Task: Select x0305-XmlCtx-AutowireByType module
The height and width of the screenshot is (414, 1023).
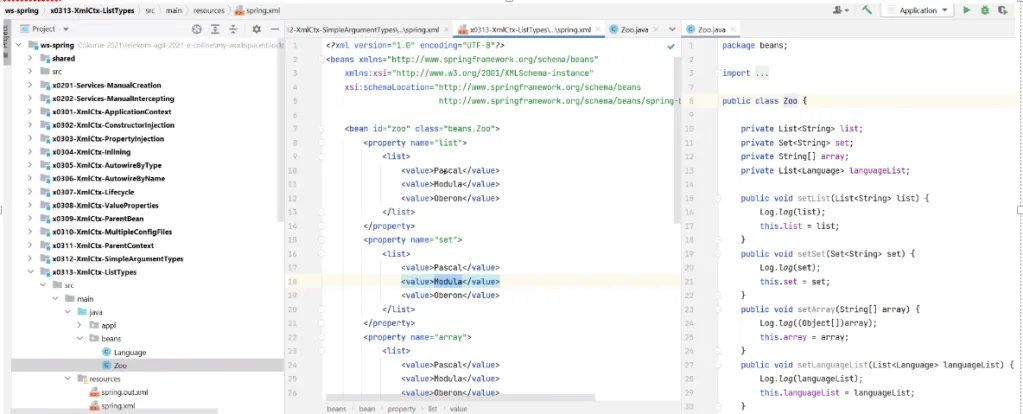Action: 107,165
